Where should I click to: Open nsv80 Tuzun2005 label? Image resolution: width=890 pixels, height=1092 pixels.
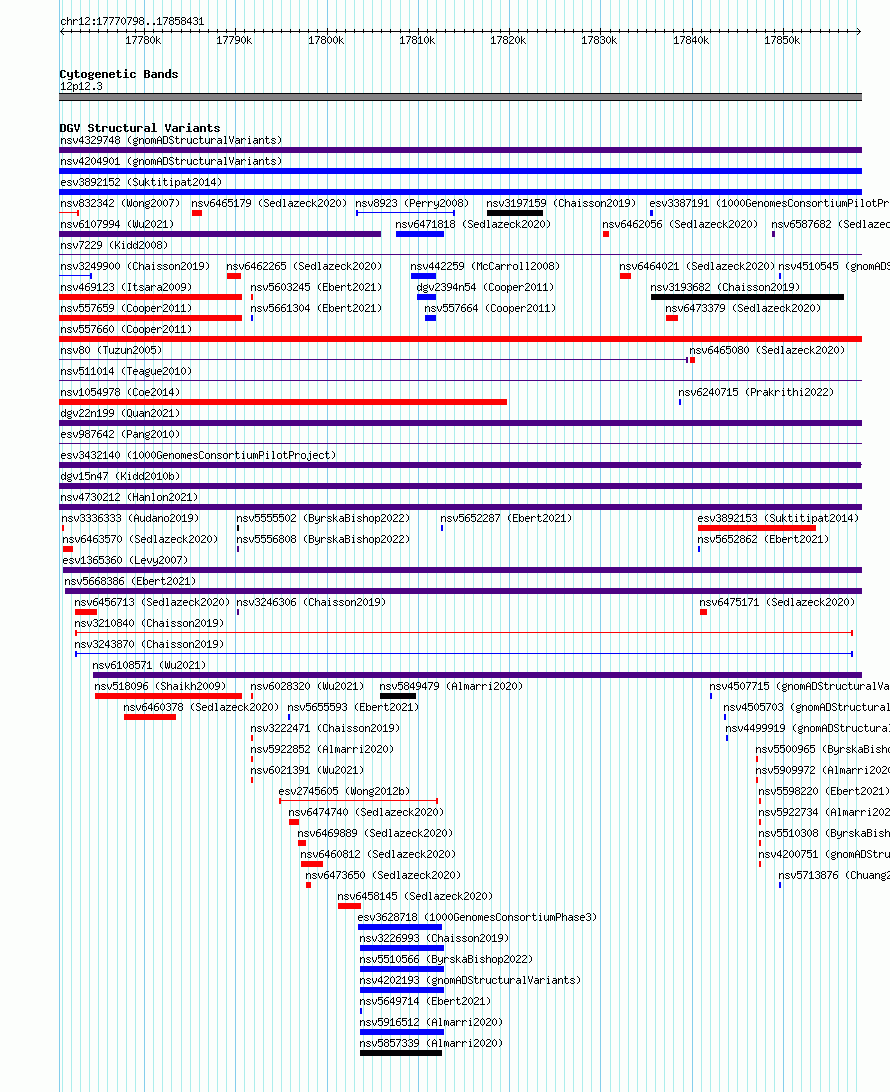[111, 349]
